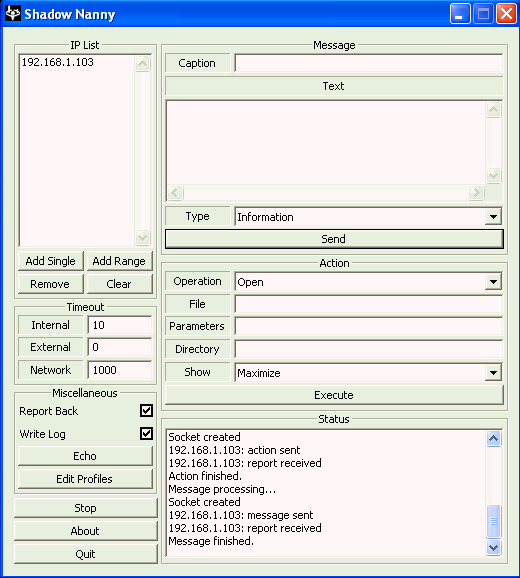Click the Status log scroll up arrow
This screenshot has height=578, width=520.
(493, 439)
